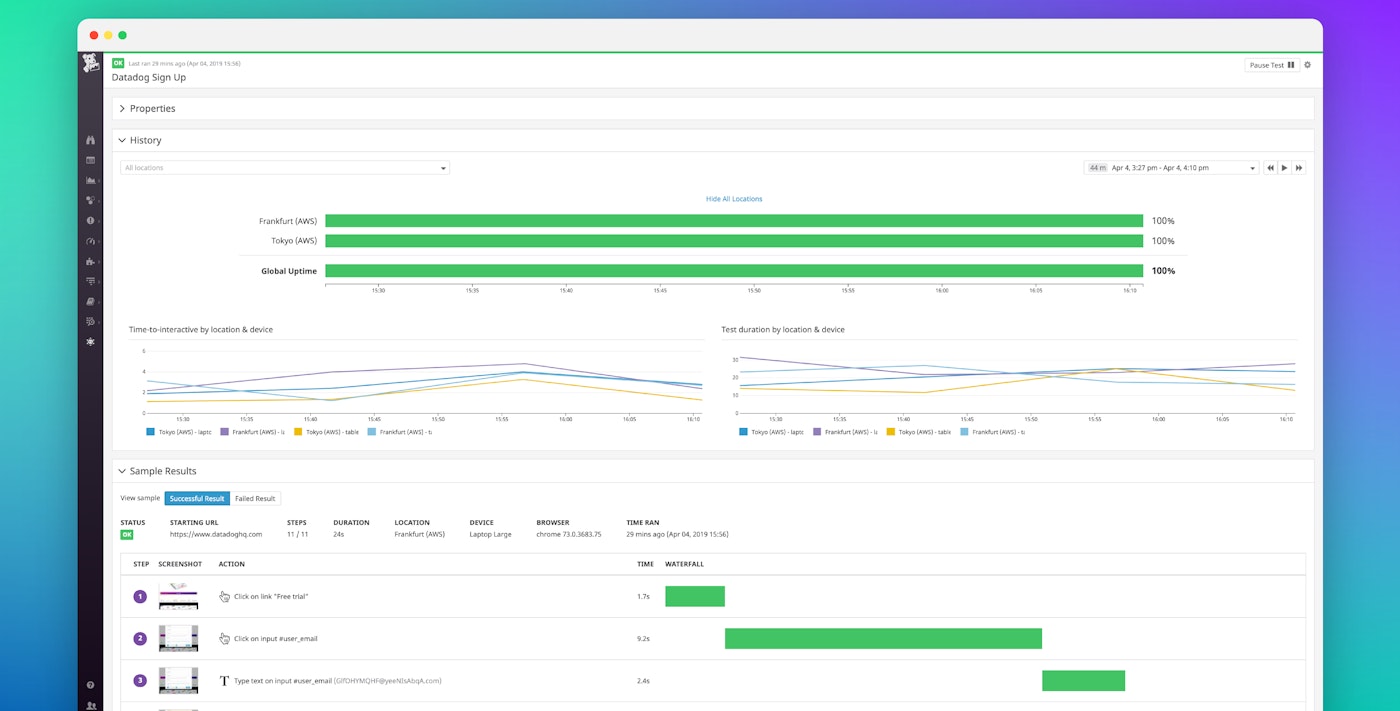The height and width of the screenshot is (711, 1400).
Task: Select the Successful Result tab
Action: [x=196, y=498]
